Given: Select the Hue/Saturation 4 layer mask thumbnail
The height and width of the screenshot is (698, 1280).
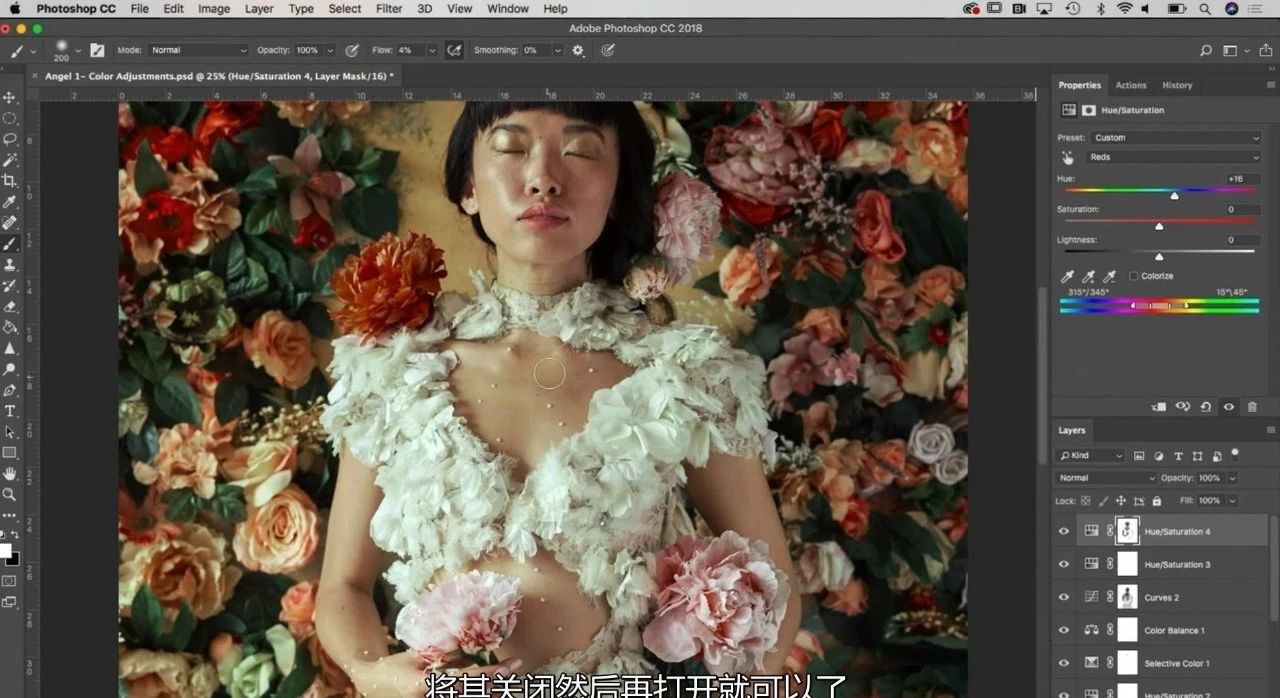Looking at the screenshot, I should (1127, 531).
